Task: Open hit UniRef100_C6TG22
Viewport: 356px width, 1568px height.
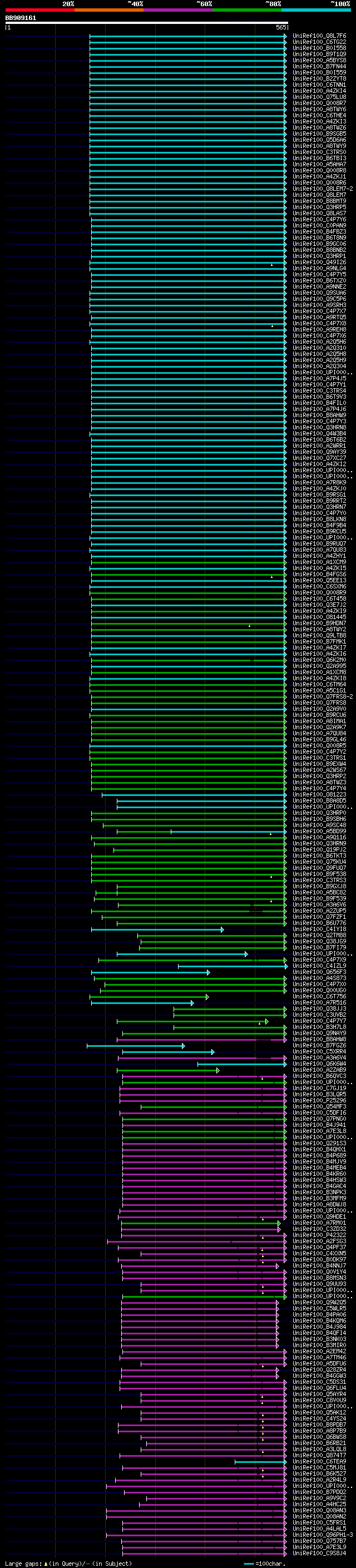Action: click(319, 42)
